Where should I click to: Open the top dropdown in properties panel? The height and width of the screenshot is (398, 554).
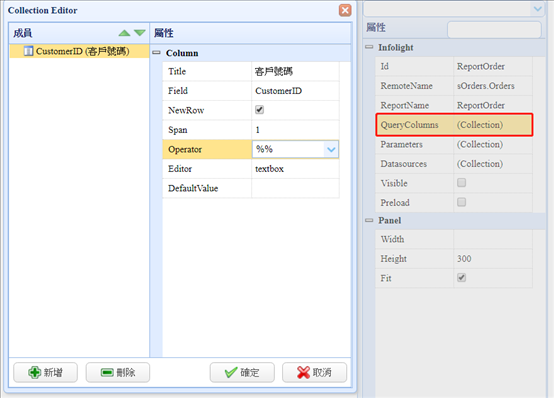(x=537, y=9)
